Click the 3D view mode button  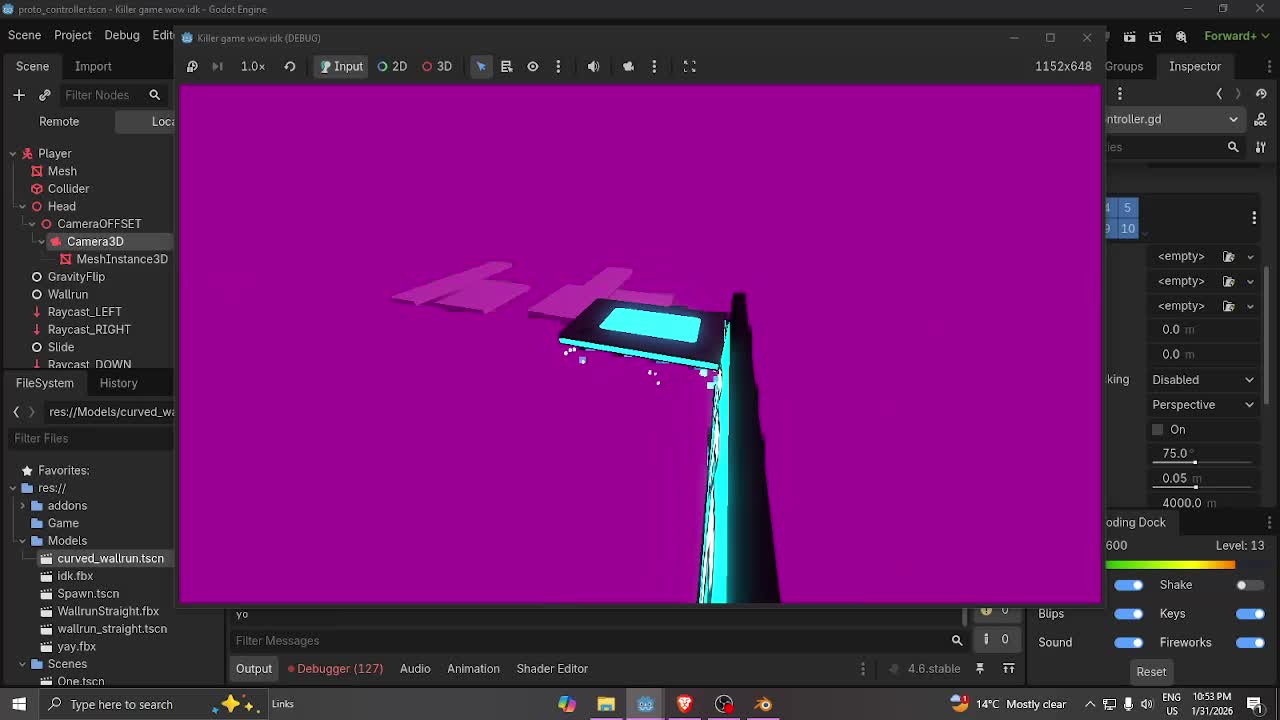click(436, 66)
